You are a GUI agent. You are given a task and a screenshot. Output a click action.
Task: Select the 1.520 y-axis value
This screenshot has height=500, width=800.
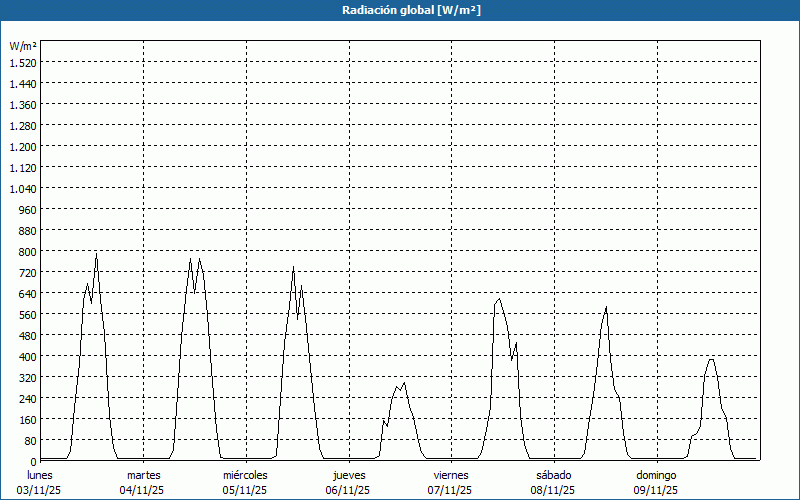coord(23,62)
